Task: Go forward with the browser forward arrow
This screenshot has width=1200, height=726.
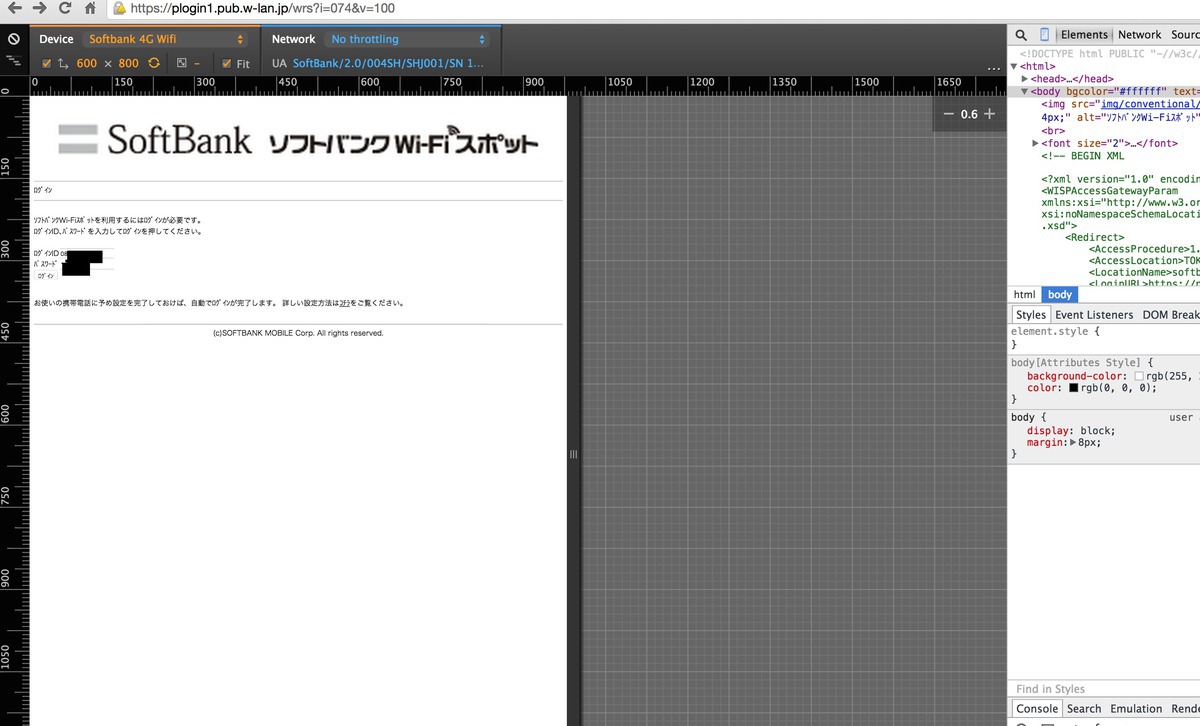Action: coord(40,9)
